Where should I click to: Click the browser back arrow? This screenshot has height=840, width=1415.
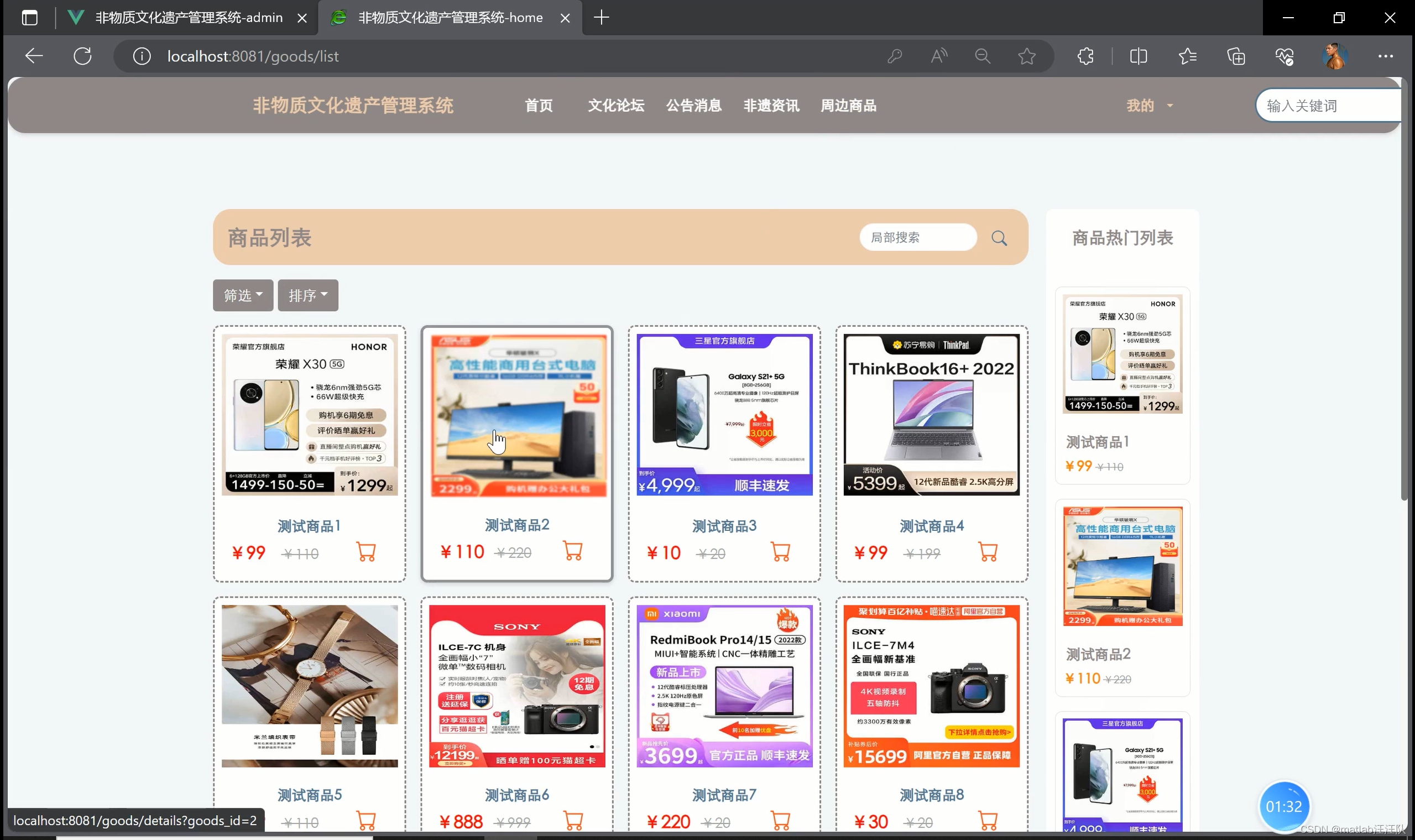pos(34,56)
